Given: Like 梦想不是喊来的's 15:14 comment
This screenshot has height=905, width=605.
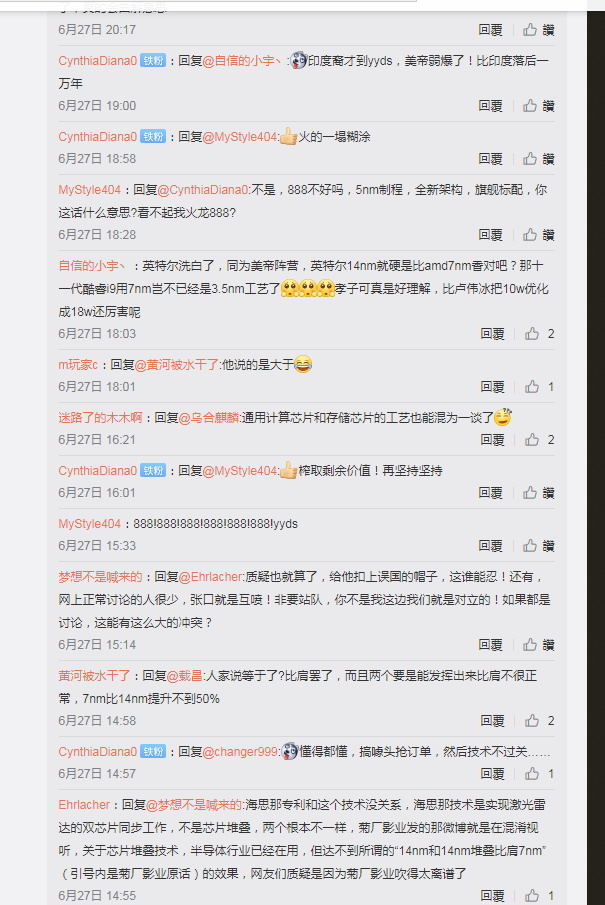Looking at the screenshot, I should 539,645.
